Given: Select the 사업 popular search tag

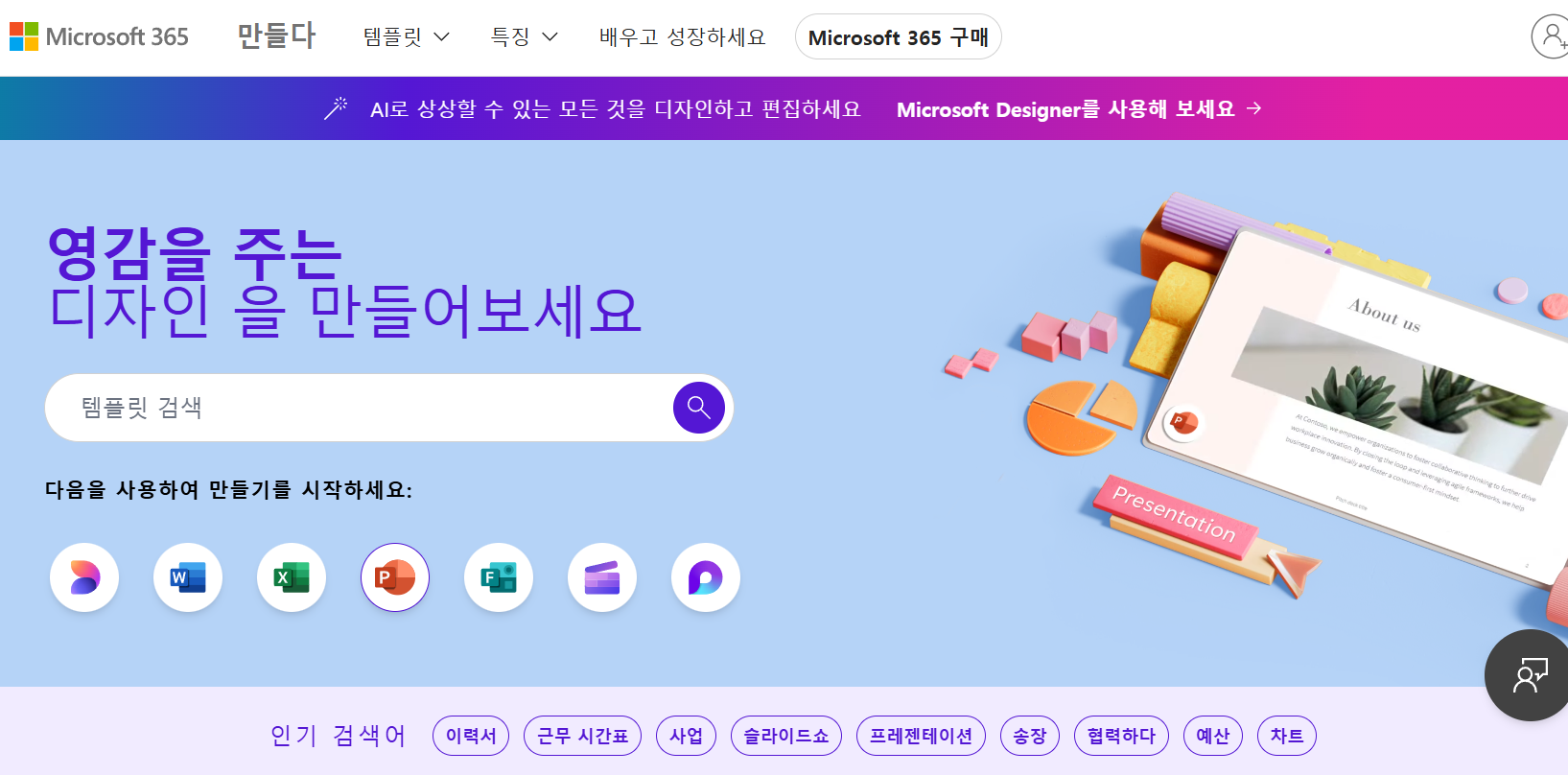Looking at the screenshot, I should (686, 736).
